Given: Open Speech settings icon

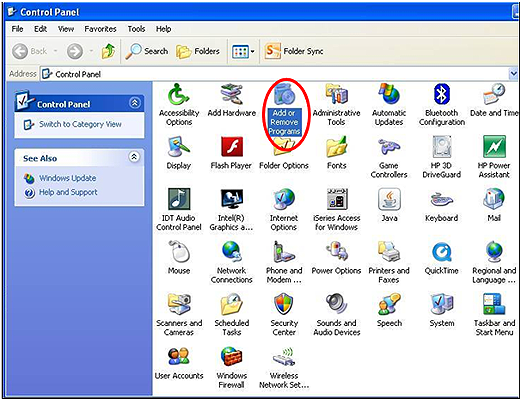Looking at the screenshot, I should [x=389, y=310].
